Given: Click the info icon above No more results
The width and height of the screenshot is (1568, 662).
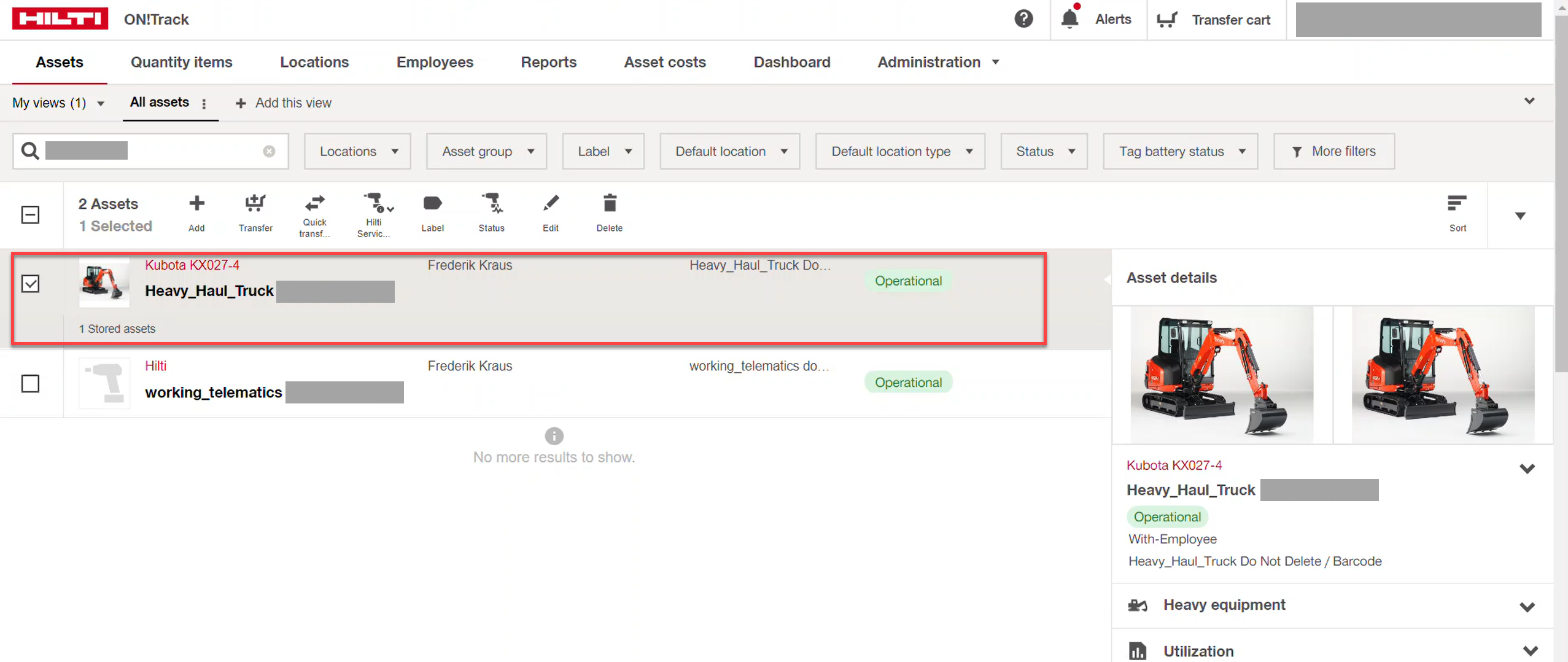Looking at the screenshot, I should tap(554, 435).
